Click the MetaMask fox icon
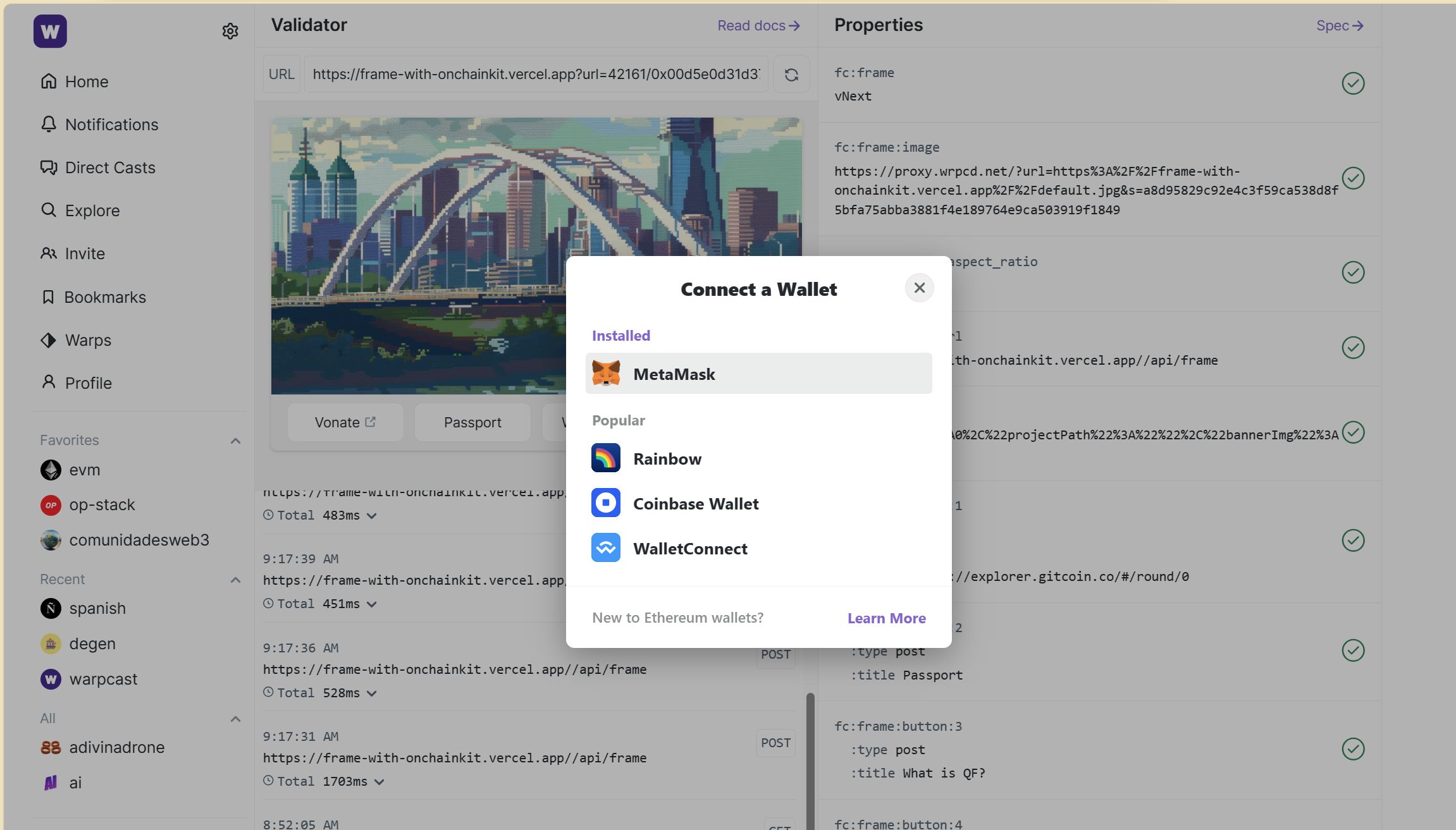The width and height of the screenshot is (1456, 830). tap(606, 374)
